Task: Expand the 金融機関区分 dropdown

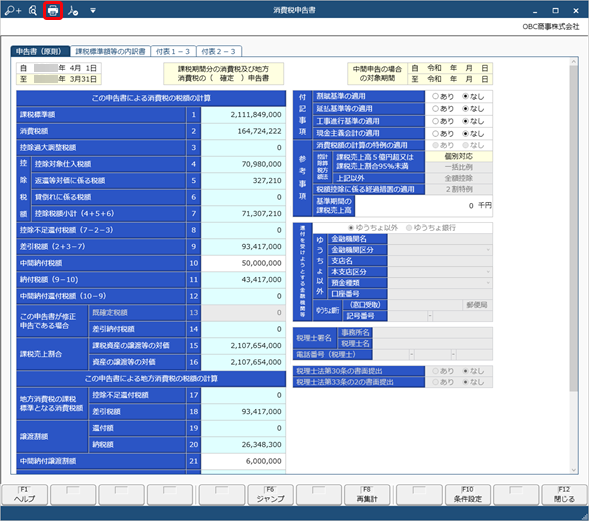Action: 488,250
